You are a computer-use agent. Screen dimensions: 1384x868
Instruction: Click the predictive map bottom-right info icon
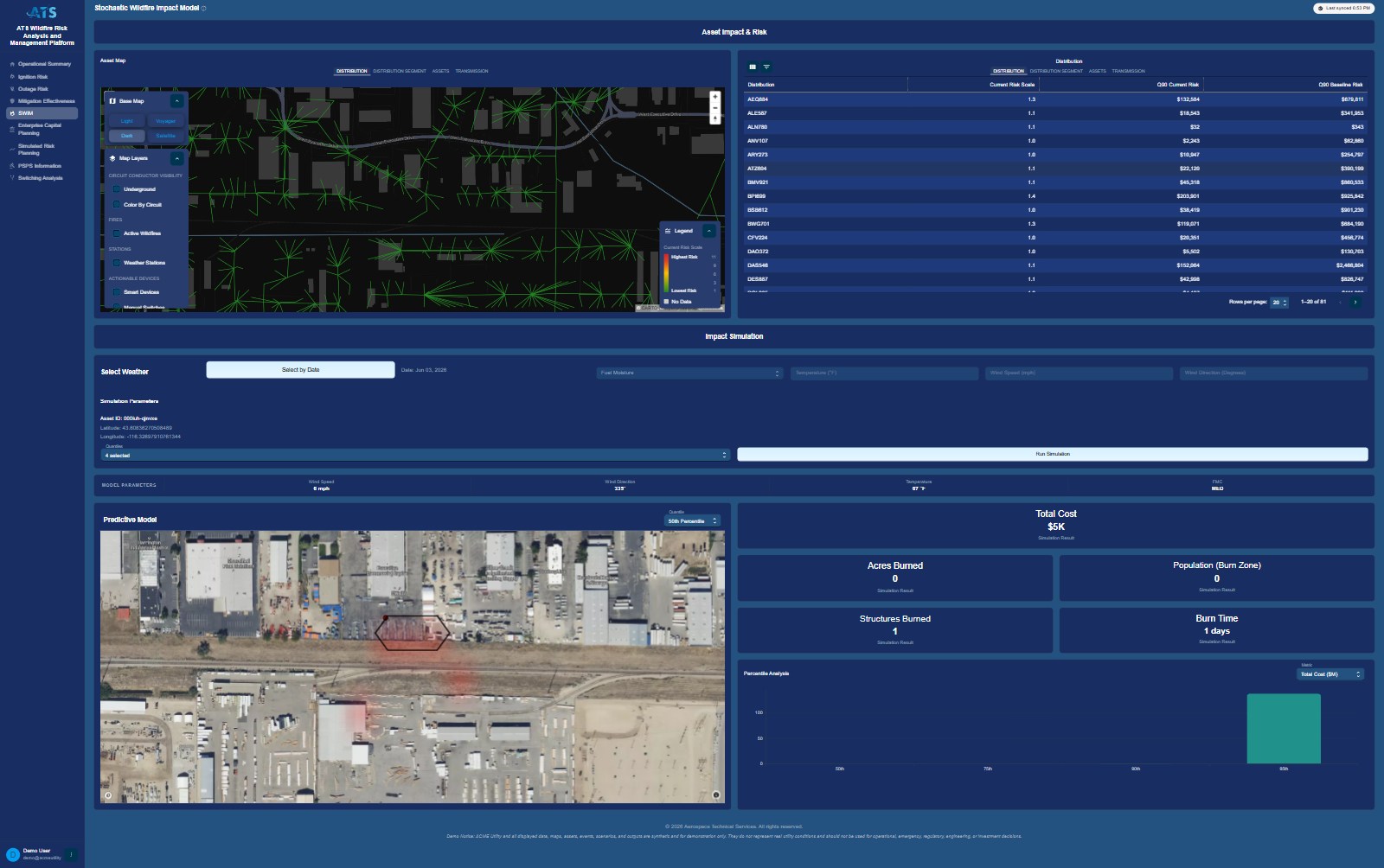[716, 795]
